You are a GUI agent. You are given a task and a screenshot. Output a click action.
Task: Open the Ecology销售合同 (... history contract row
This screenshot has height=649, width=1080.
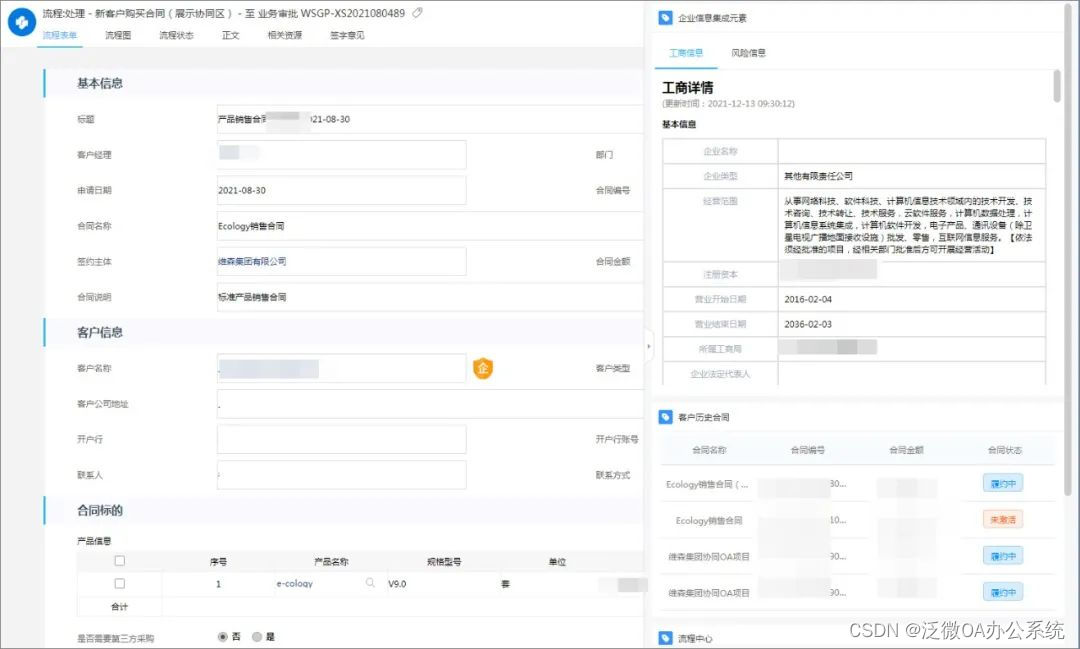point(857,484)
